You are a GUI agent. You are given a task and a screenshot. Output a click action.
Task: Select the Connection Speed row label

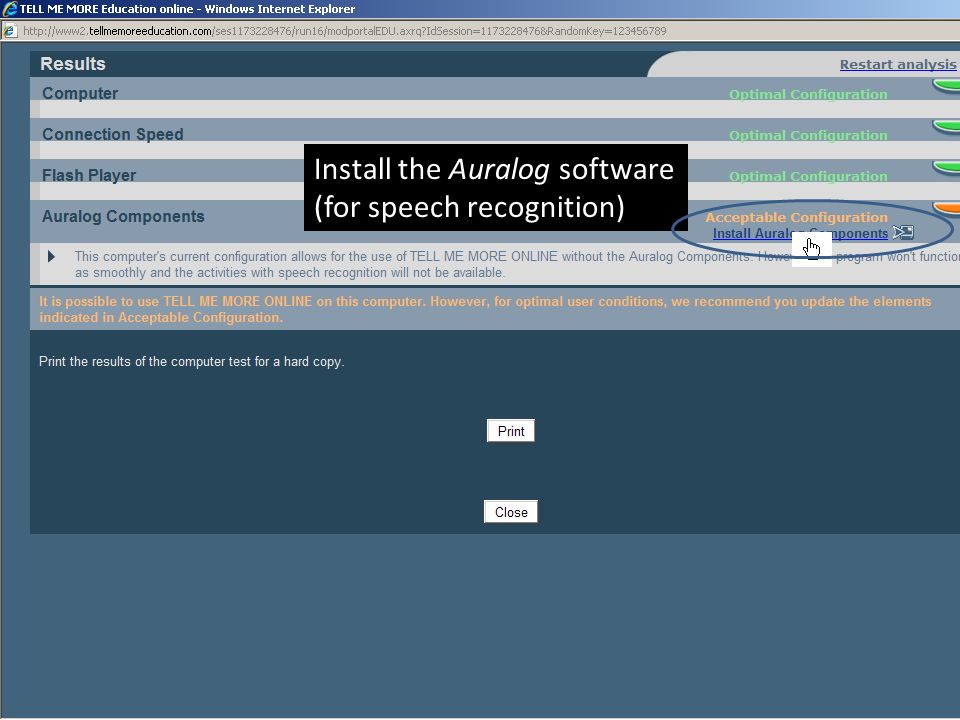point(113,134)
